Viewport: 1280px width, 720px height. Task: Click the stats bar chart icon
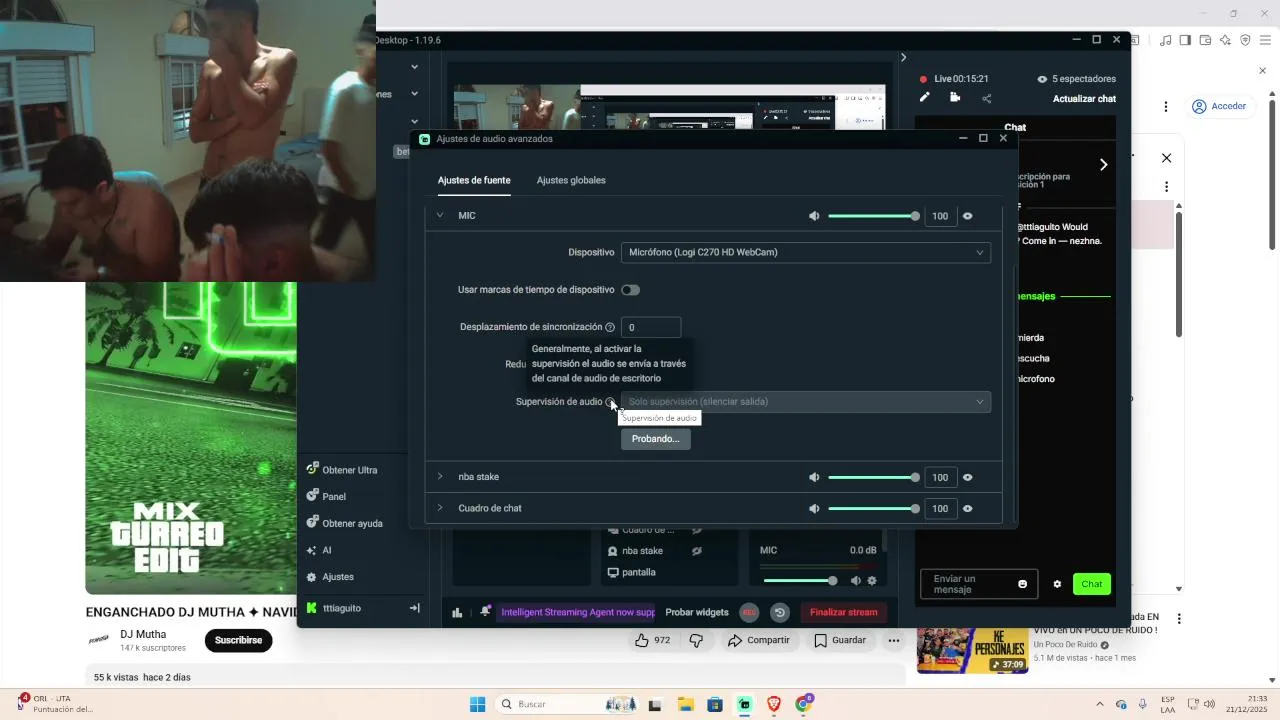(457, 612)
